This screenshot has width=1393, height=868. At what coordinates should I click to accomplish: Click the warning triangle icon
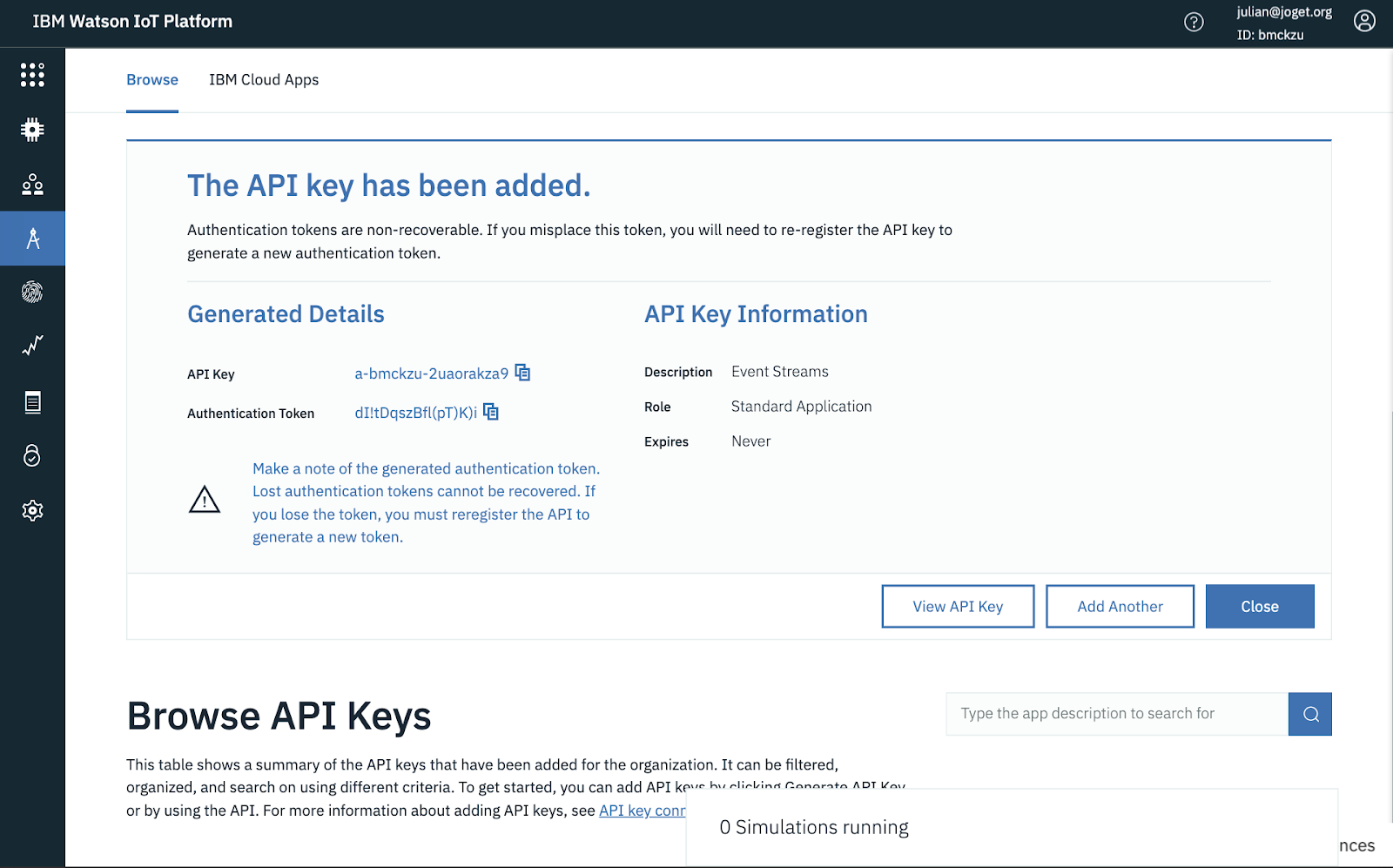pos(205,500)
